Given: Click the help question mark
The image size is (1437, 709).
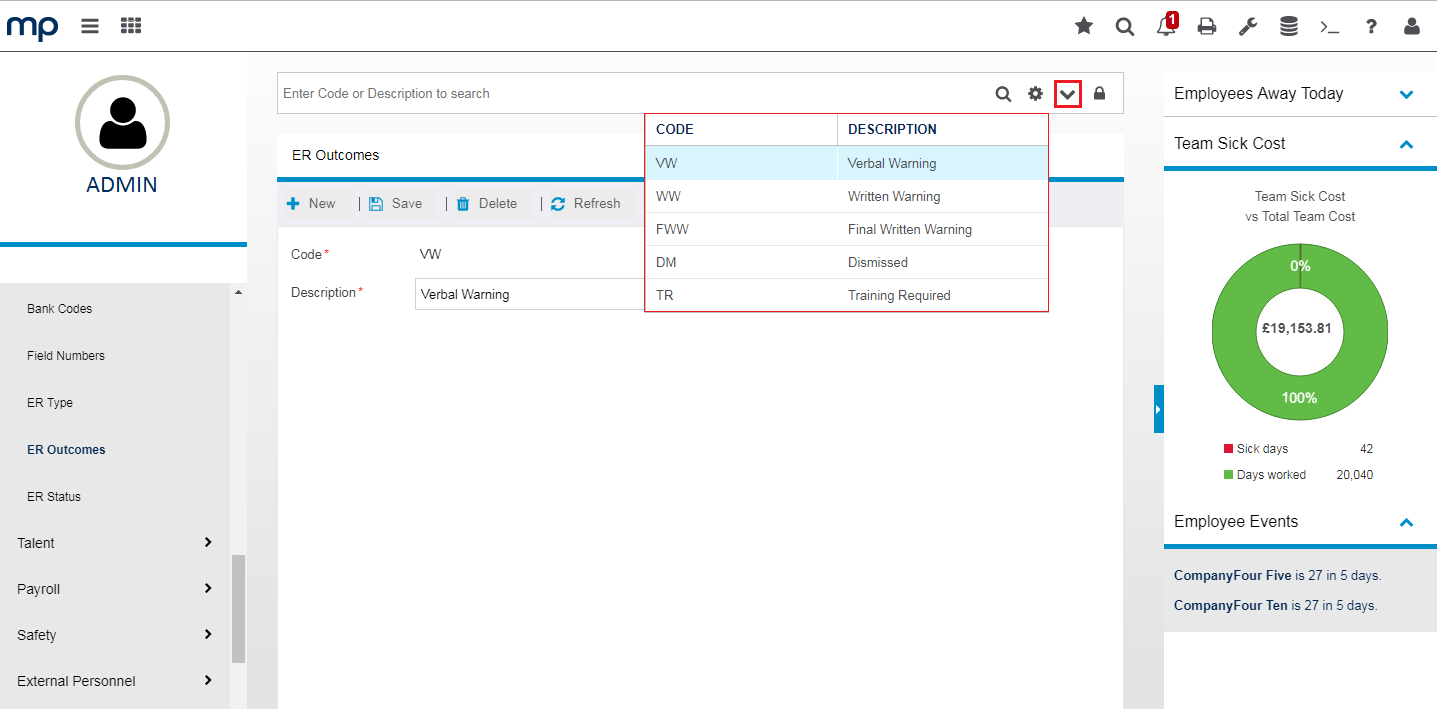Looking at the screenshot, I should pos(1372,27).
